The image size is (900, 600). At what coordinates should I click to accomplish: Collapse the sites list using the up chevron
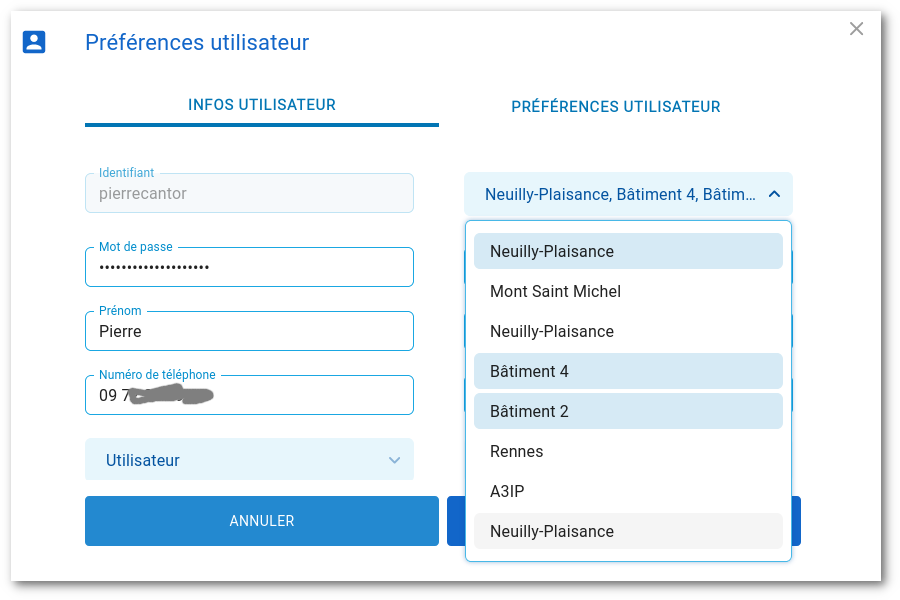[774, 194]
